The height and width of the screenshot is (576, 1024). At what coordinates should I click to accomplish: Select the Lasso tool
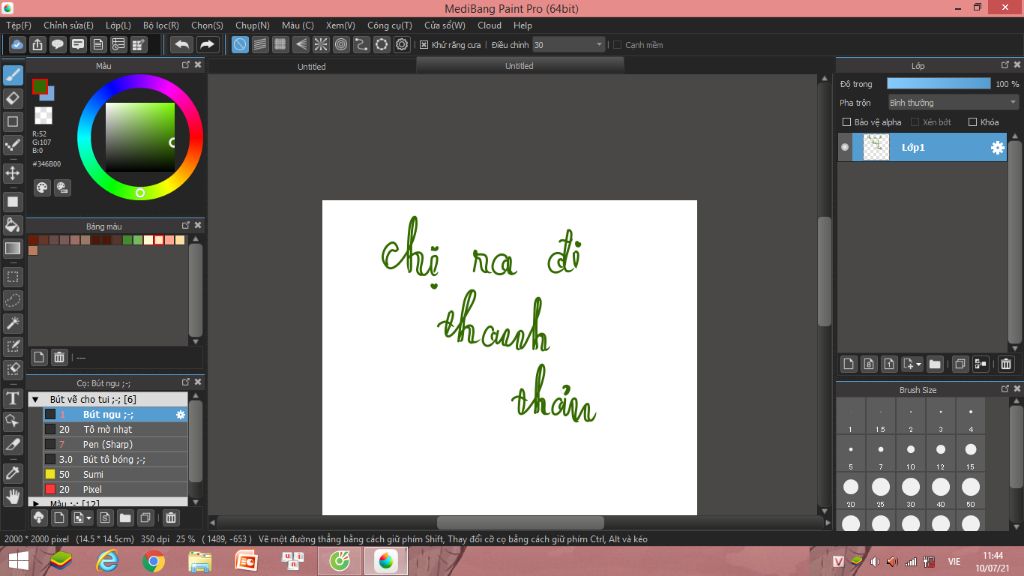point(12,300)
